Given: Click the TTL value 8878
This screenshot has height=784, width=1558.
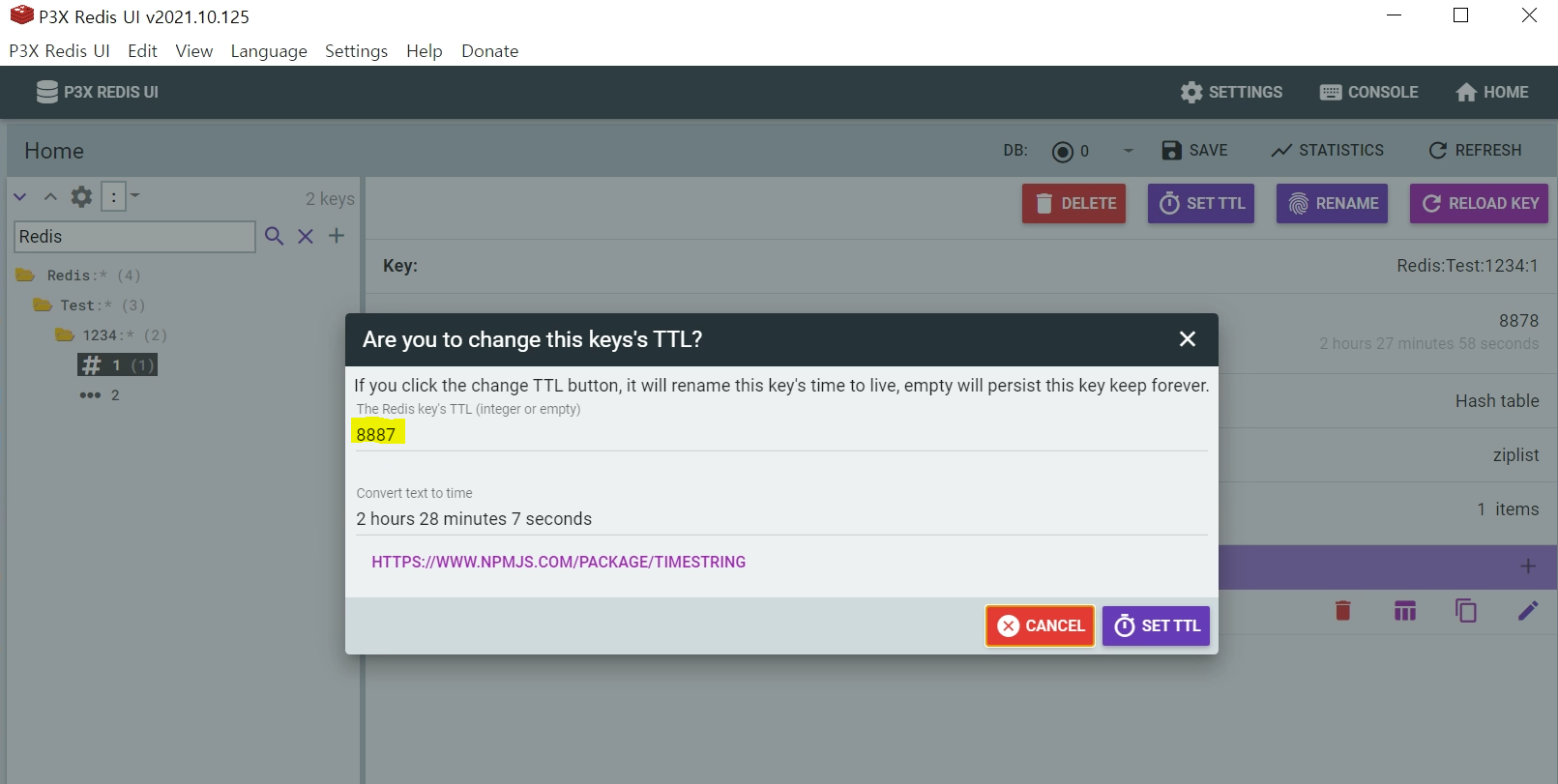Looking at the screenshot, I should (x=1518, y=321).
